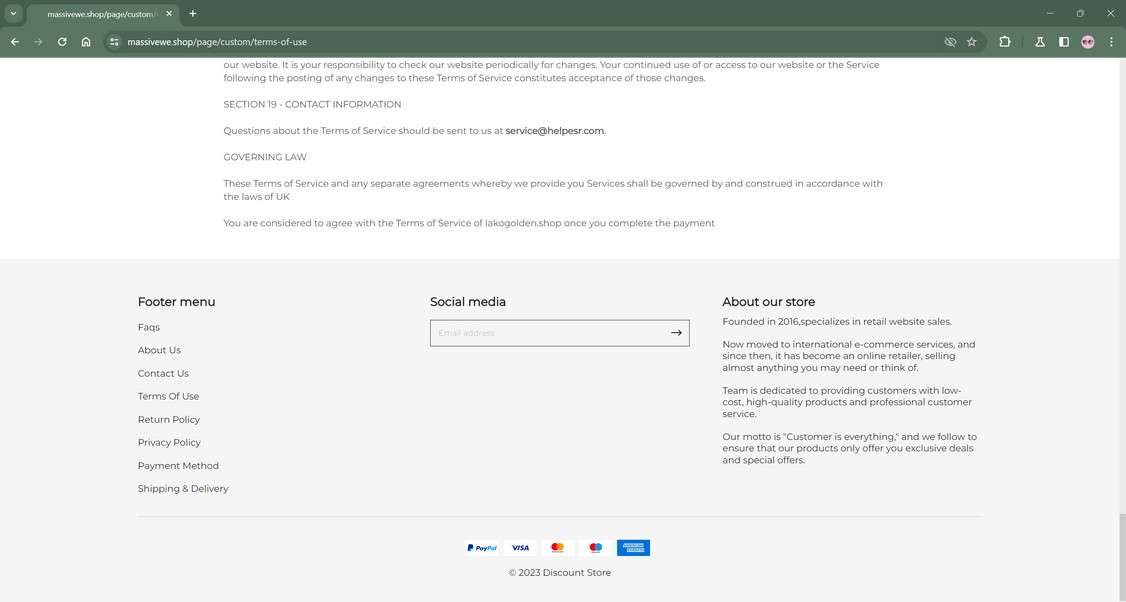The image size is (1126, 602).
Task: Open the Return Policy footer link
Action: tap(169, 420)
